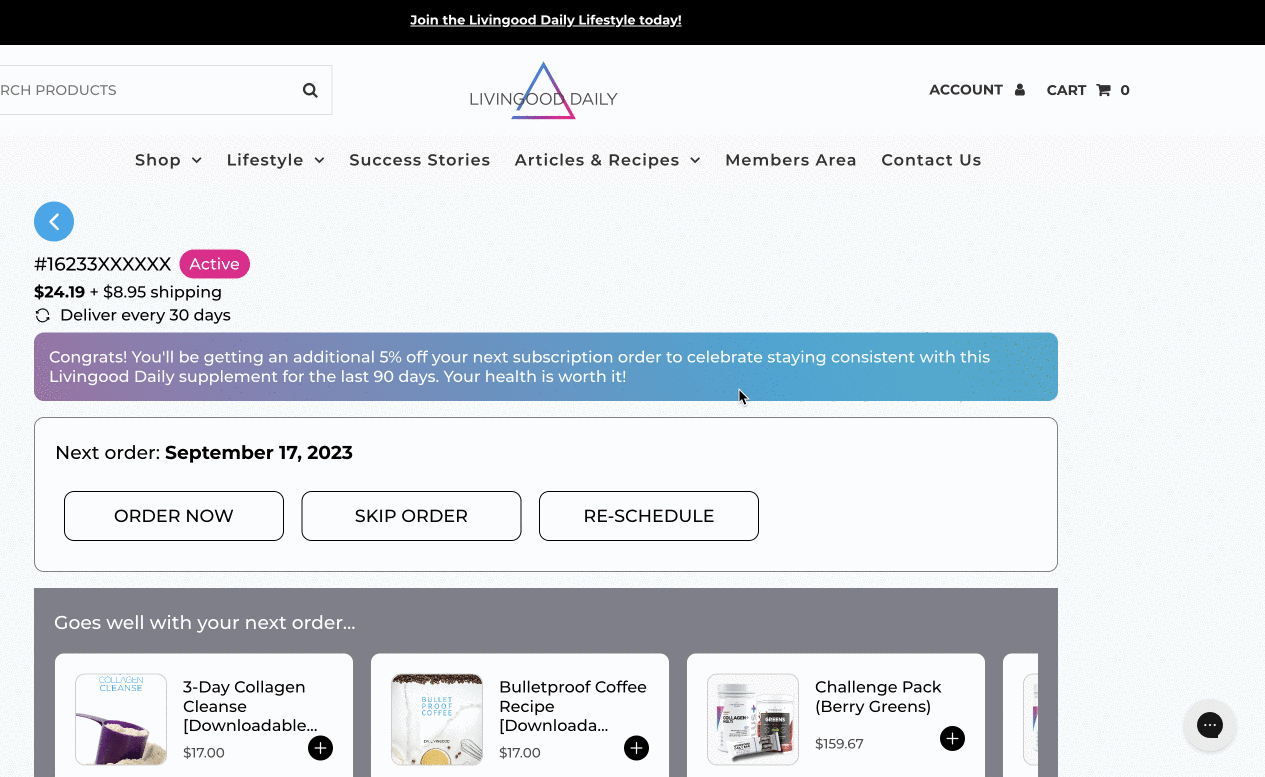
Task: Open the shopping cart icon
Action: (1104, 90)
